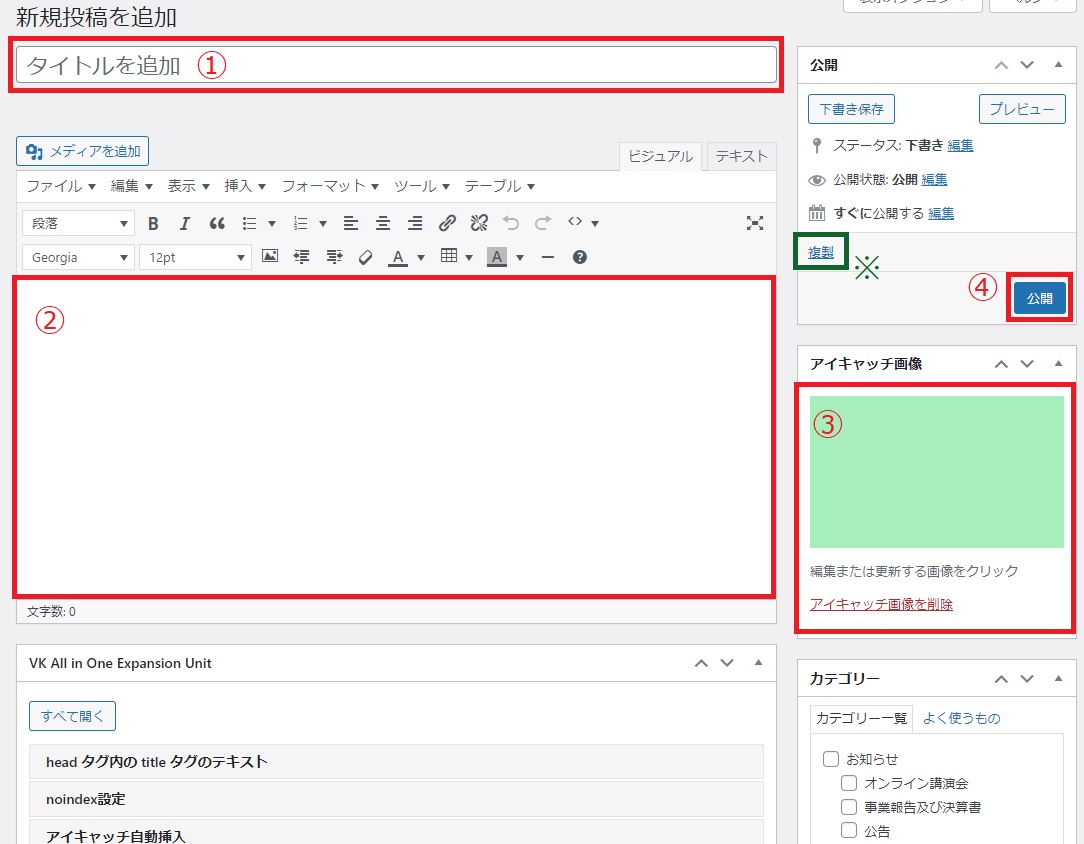1084x844 pixels.
Task: Tick the 事業報告及び決算書 checkbox
Action: tap(849, 807)
